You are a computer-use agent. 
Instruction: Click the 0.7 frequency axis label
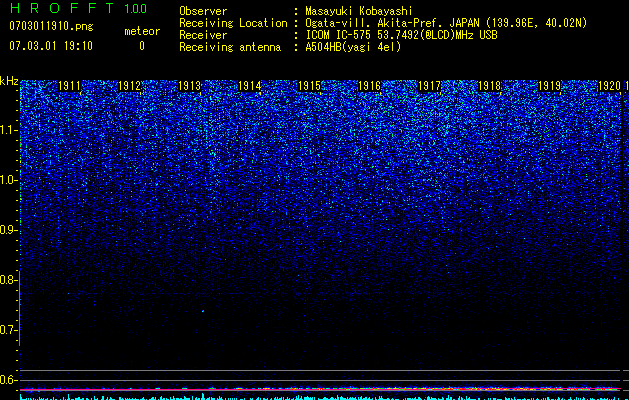pos(8,330)
